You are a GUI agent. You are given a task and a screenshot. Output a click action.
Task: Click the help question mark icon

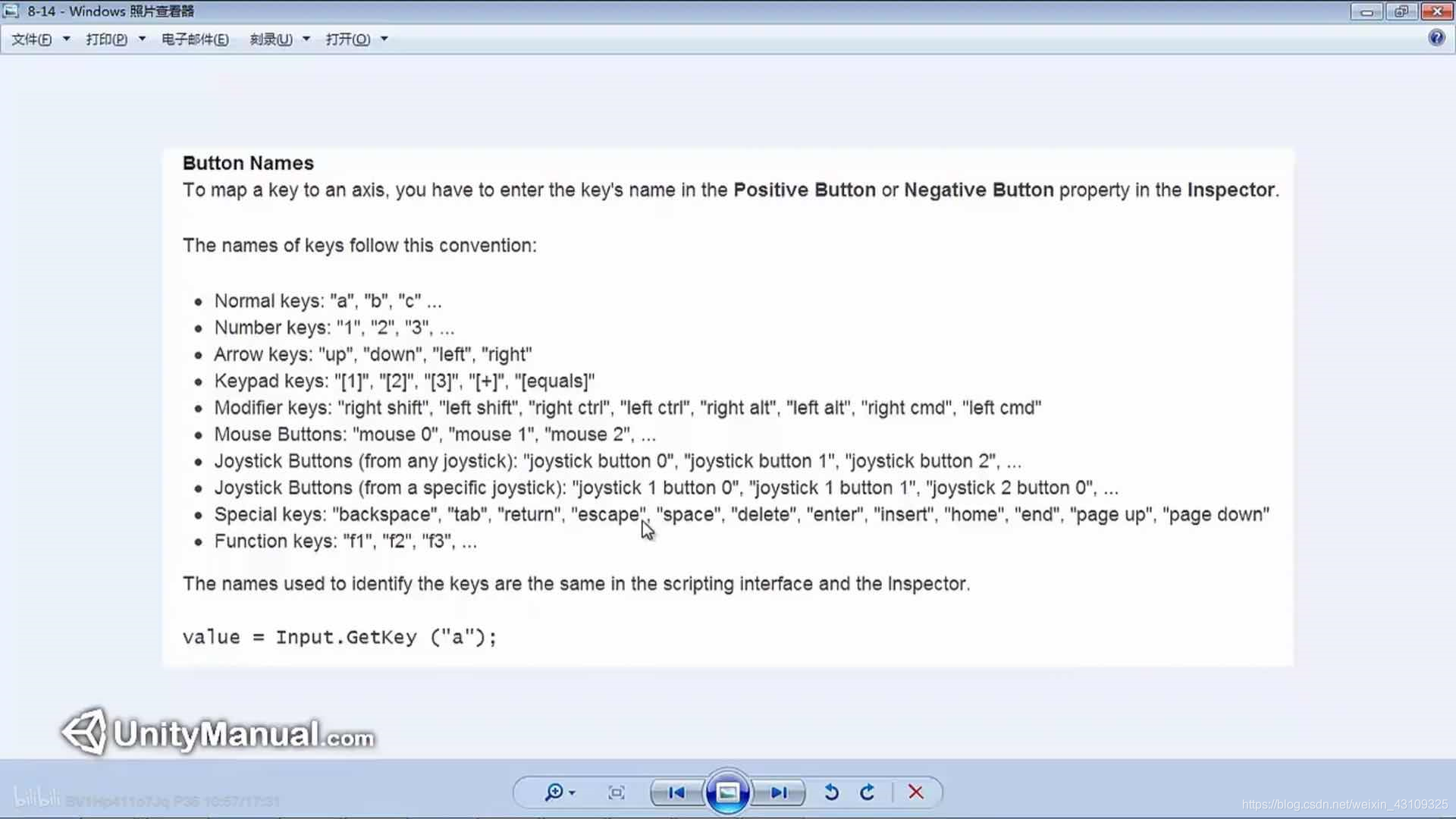(1436, 38)
